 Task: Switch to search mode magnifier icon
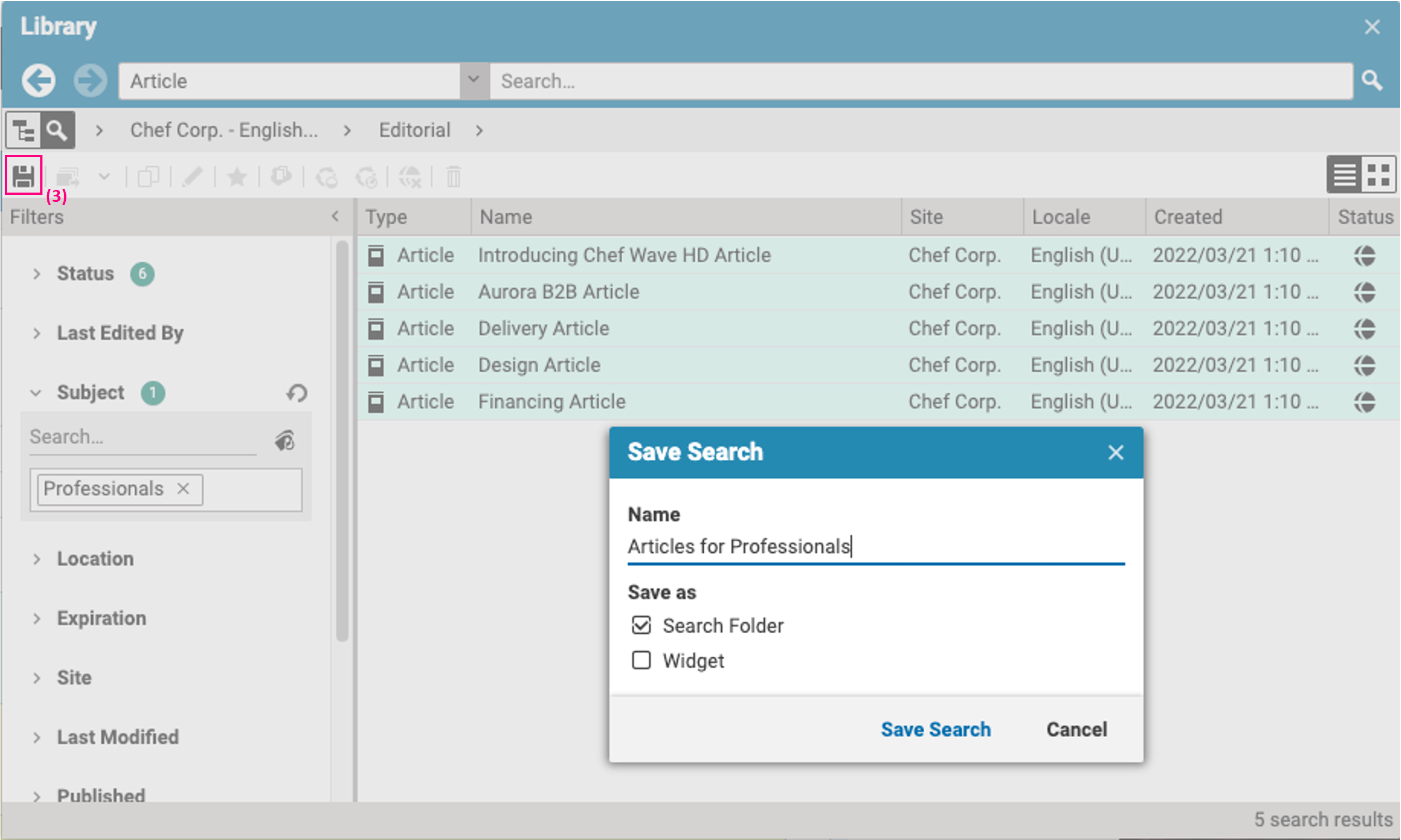pos(57,131)
